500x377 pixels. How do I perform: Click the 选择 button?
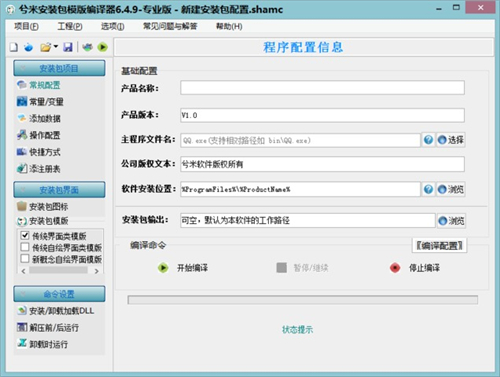point(451,140)
